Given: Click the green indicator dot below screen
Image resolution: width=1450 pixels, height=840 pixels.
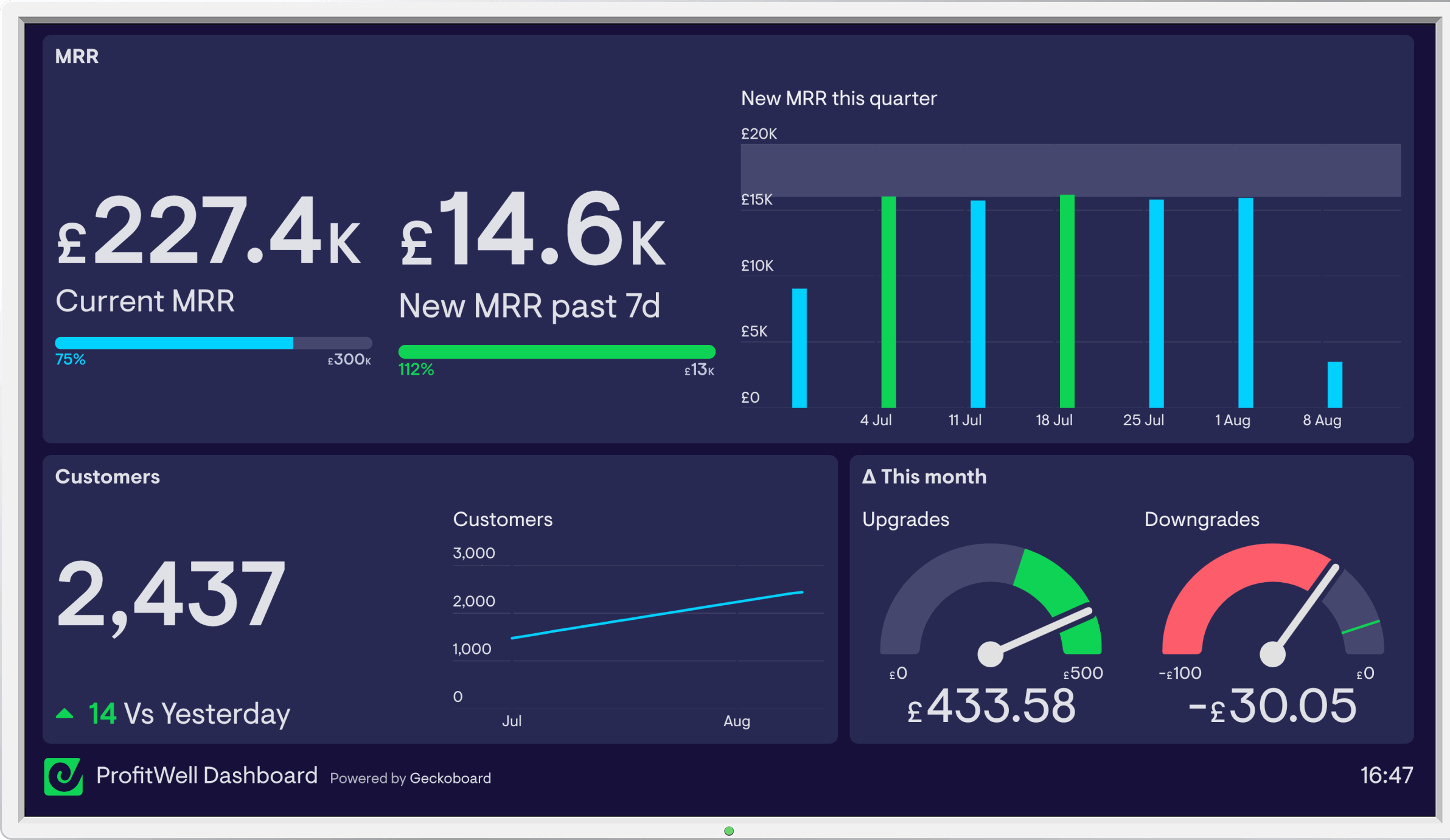Looking at the screenshot, I should click(729, 831).
